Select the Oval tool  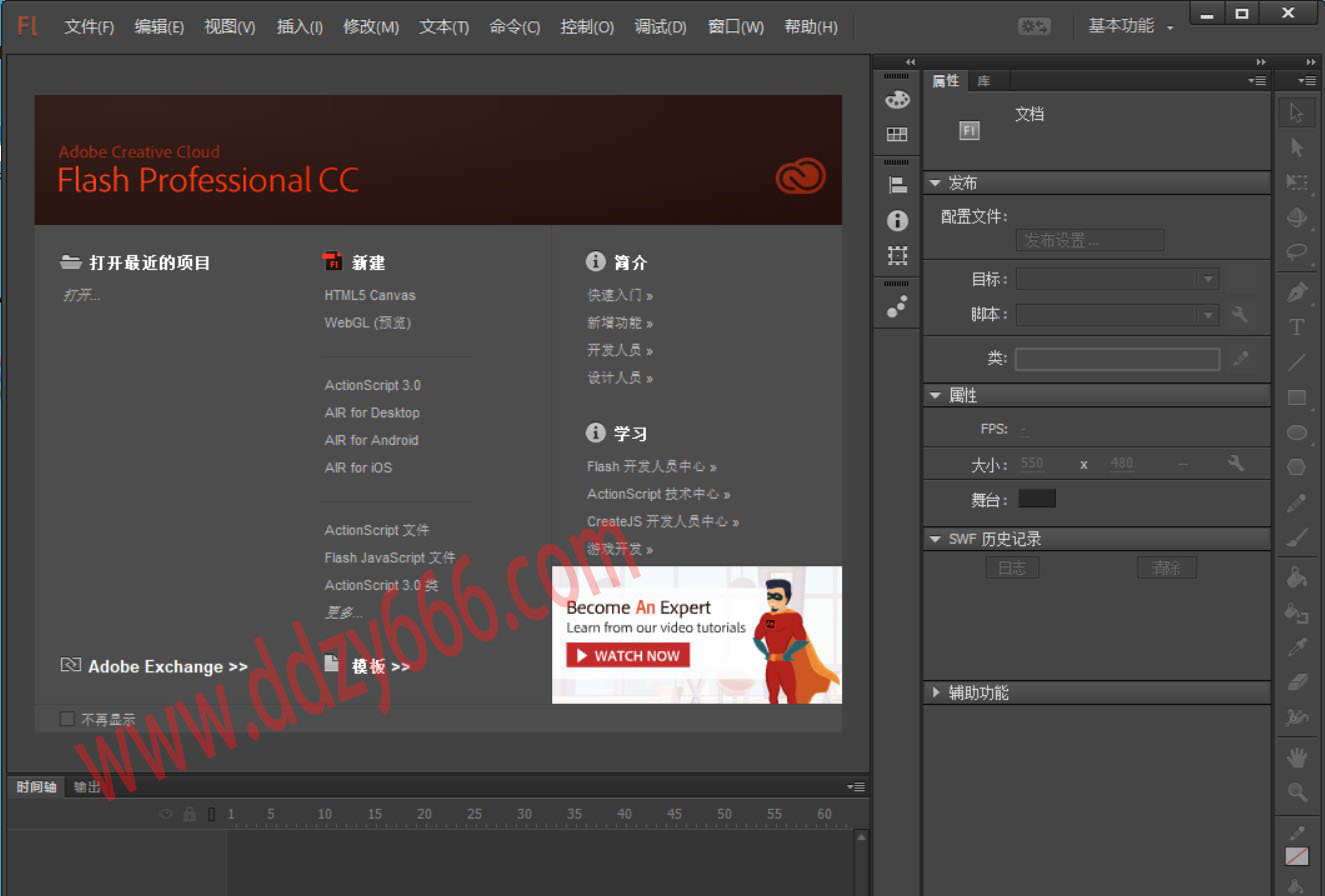point(1297,433)
